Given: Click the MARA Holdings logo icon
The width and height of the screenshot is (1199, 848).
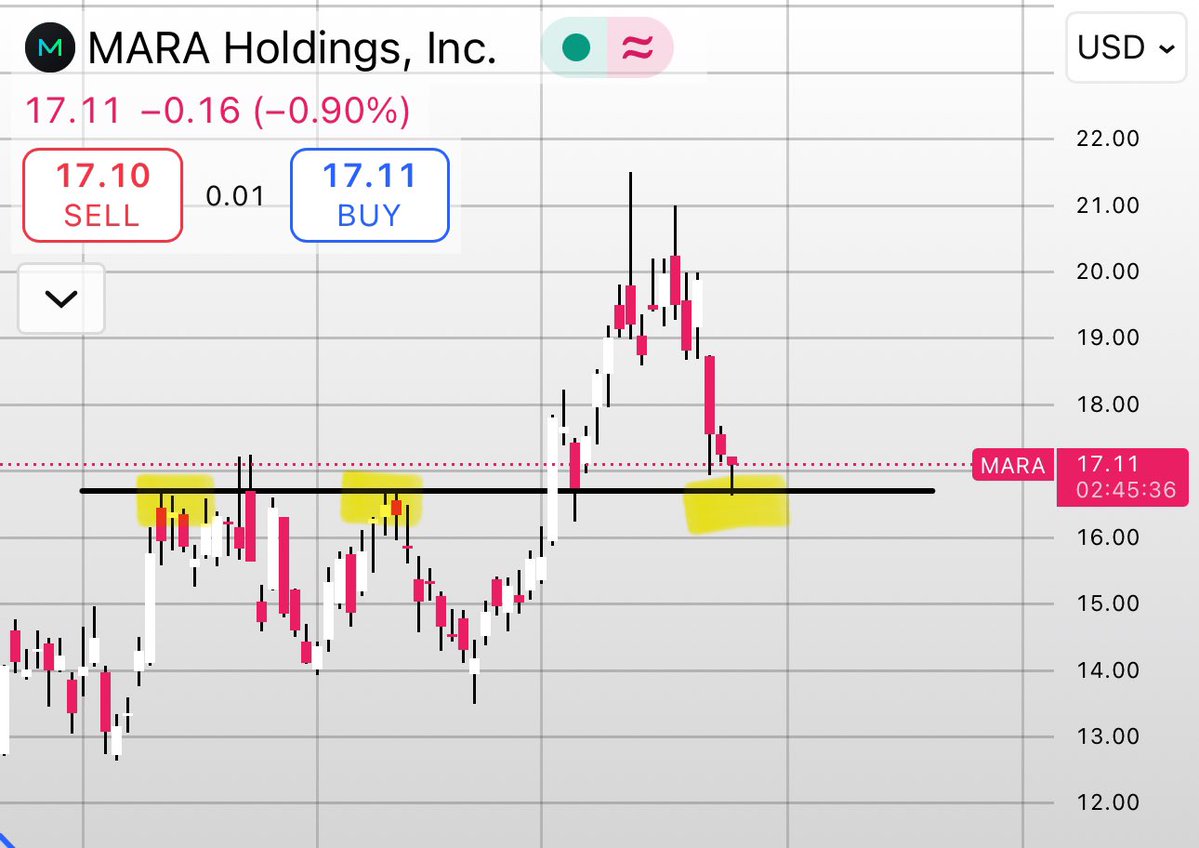Looking at the screenshot, I should click(x=50, y=47).
